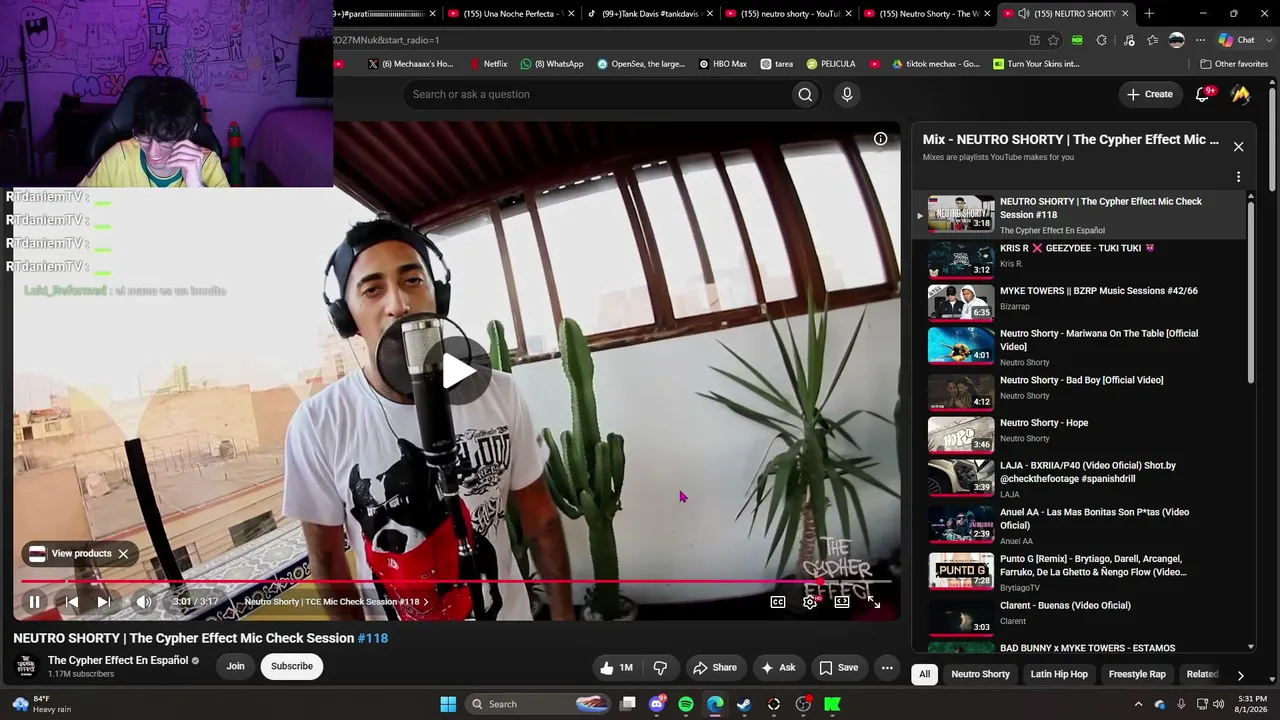Select the Latin Hip Hop filter chip
This screenshot has height=720, width=1280.
(x=1059, y=674)
